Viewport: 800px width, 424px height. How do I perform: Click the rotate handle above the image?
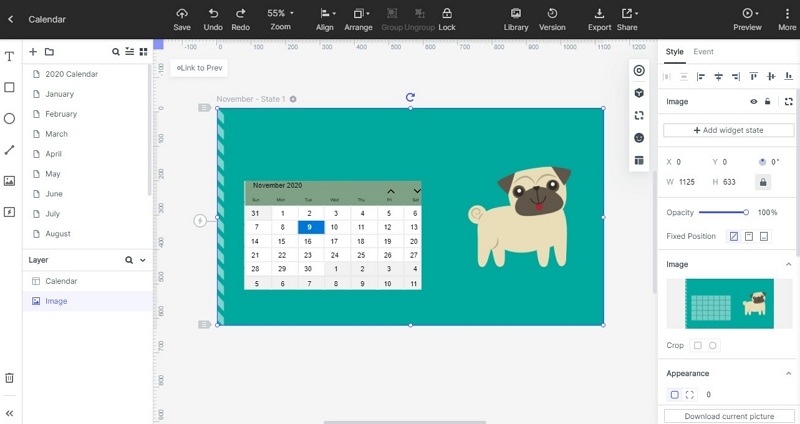click(410, 97)
